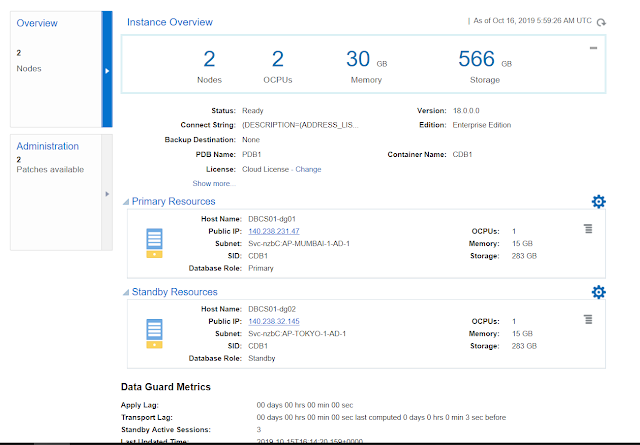Select the Version 18.0.0.0 value
640x445 pixels.
[x=466, y=111]
